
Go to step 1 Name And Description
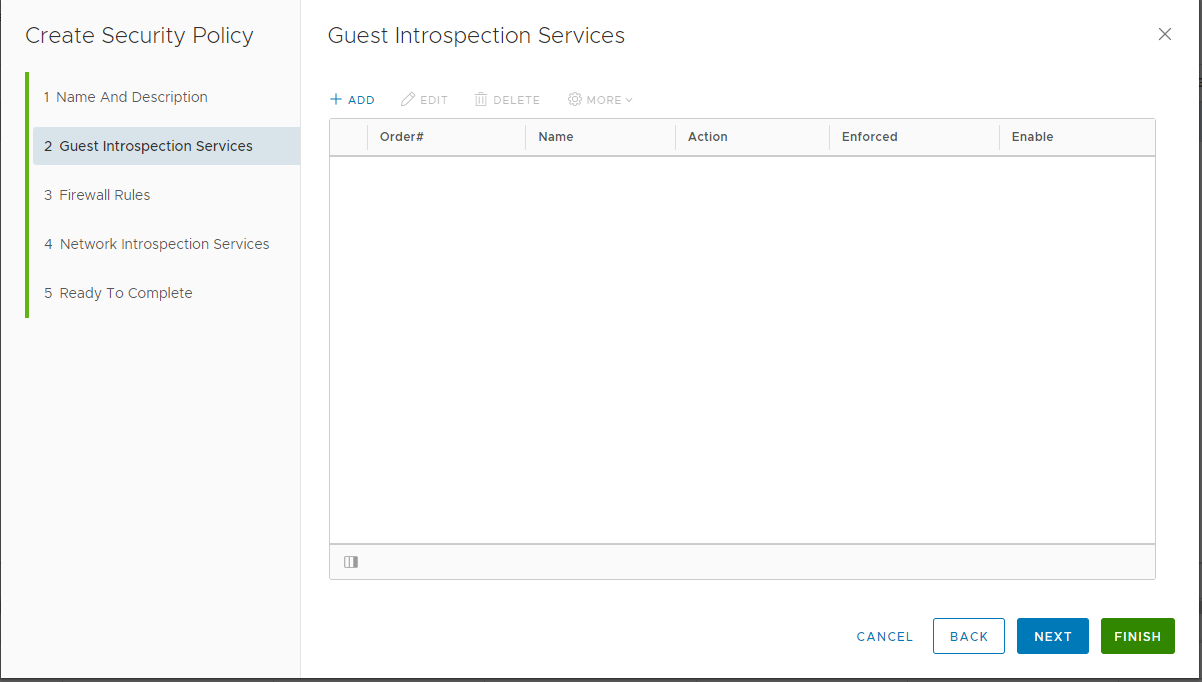(126, 97)
